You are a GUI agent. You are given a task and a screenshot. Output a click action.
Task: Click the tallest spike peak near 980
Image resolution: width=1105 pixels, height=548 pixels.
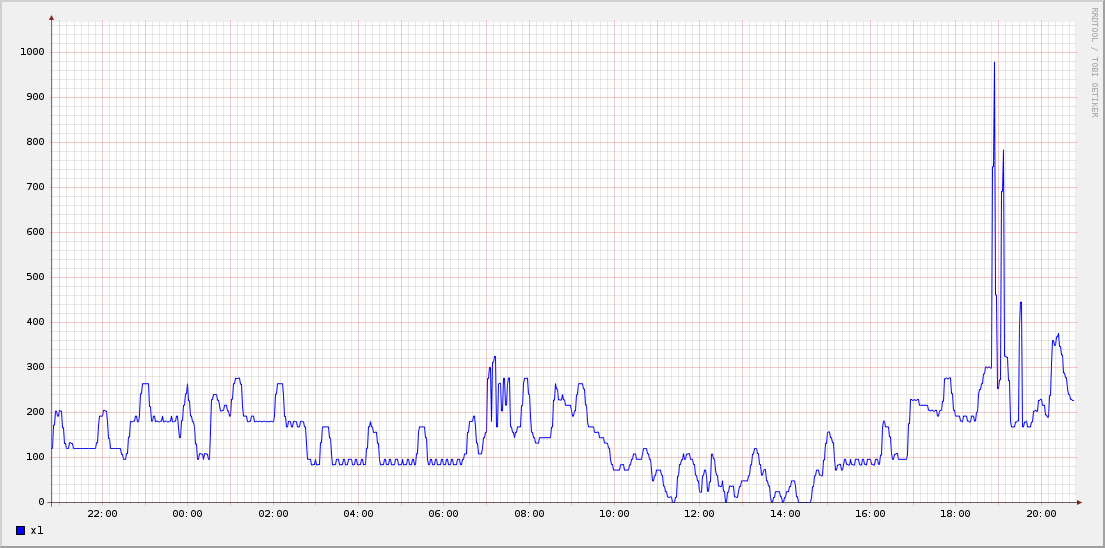click(994, 63)
